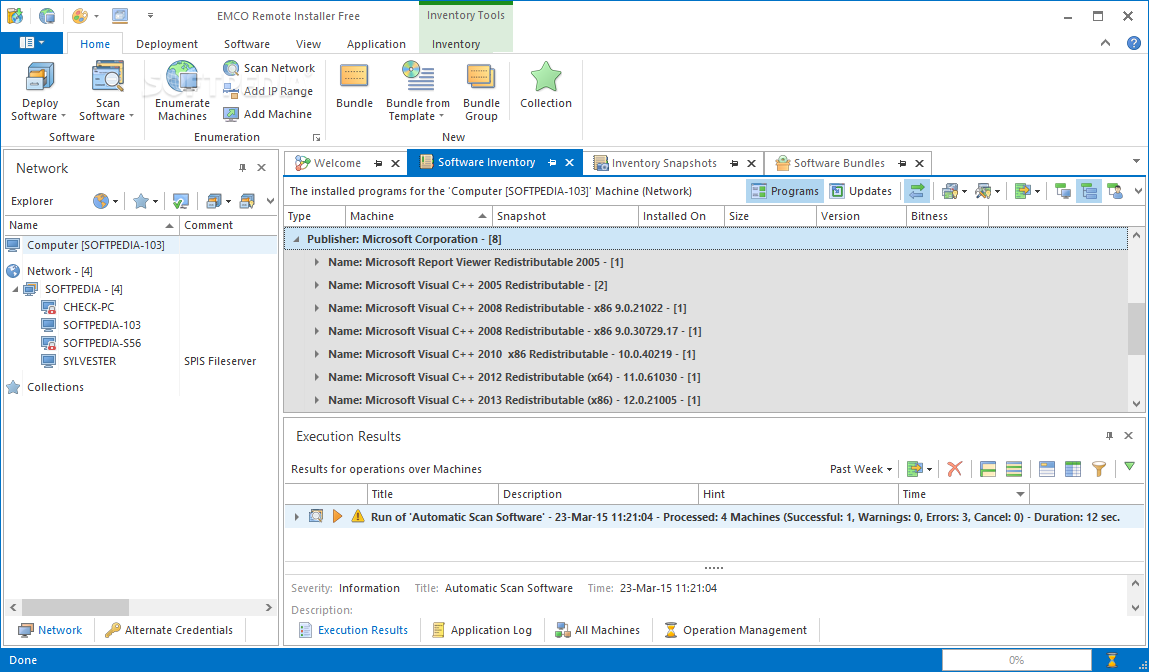Collapse the SOFTPEDIA network group

(15, 289)
